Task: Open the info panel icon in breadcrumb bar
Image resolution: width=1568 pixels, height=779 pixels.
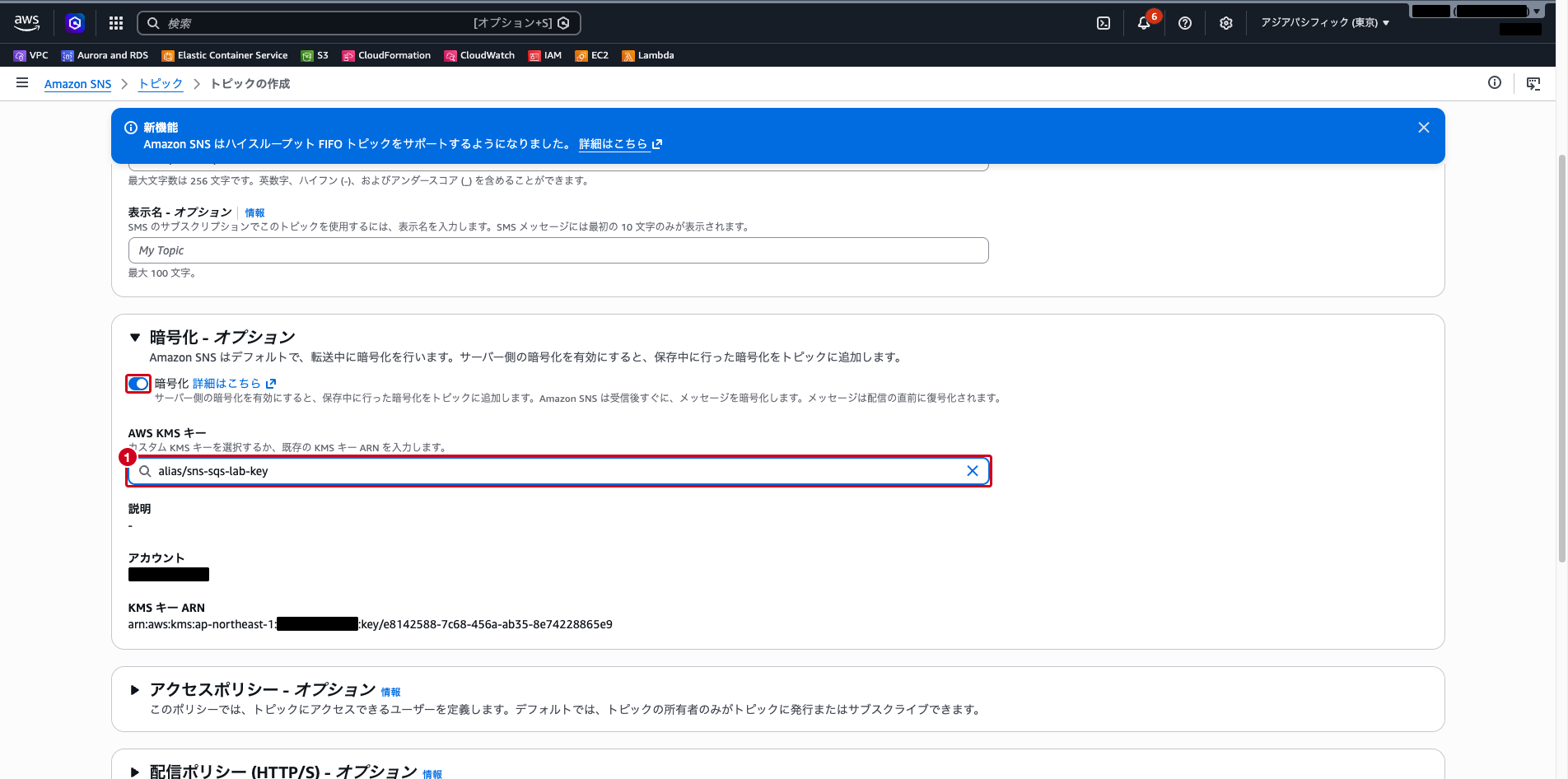Action: [1495, 83]
